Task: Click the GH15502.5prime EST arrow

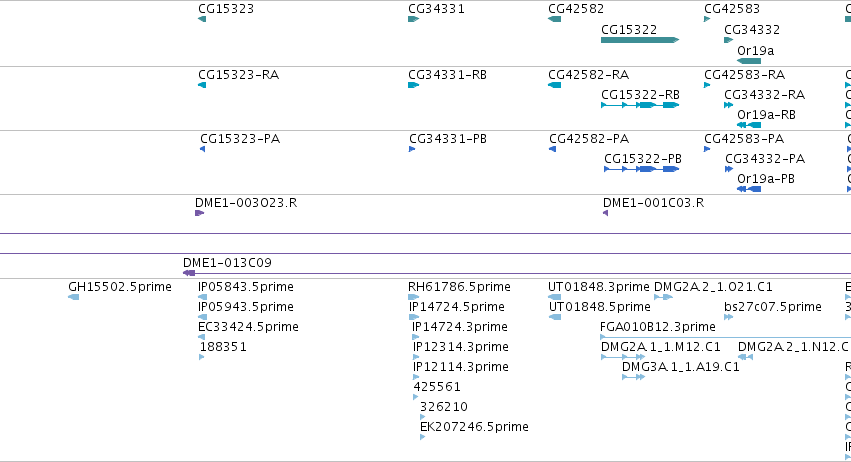Action: coord(73,297)
